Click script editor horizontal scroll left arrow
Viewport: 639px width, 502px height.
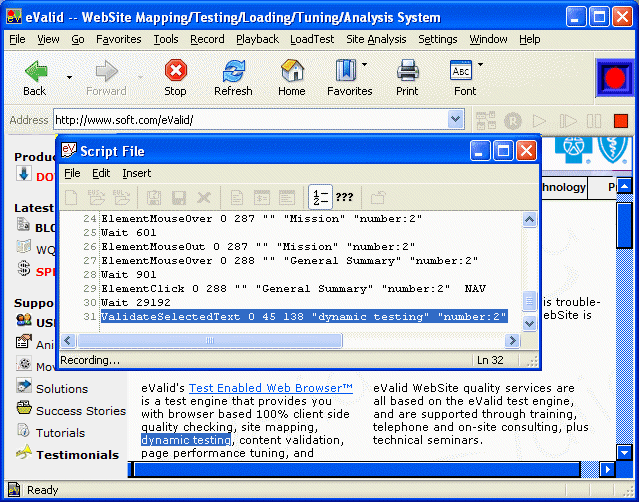pyautogui.click(x=68, y=340)
